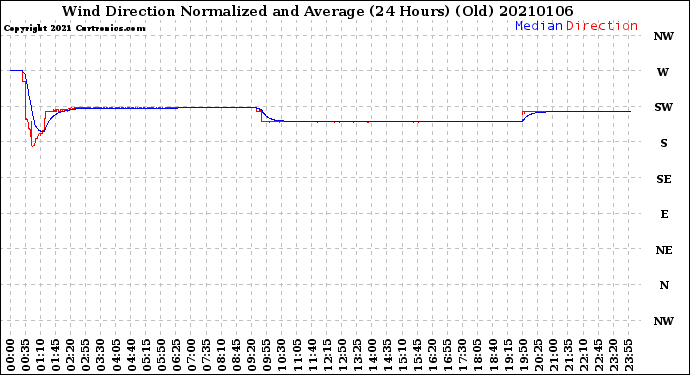Click the '09:55' time axis label
The height and width of the screenshot is (375, 690).
(x=267, y=355)
